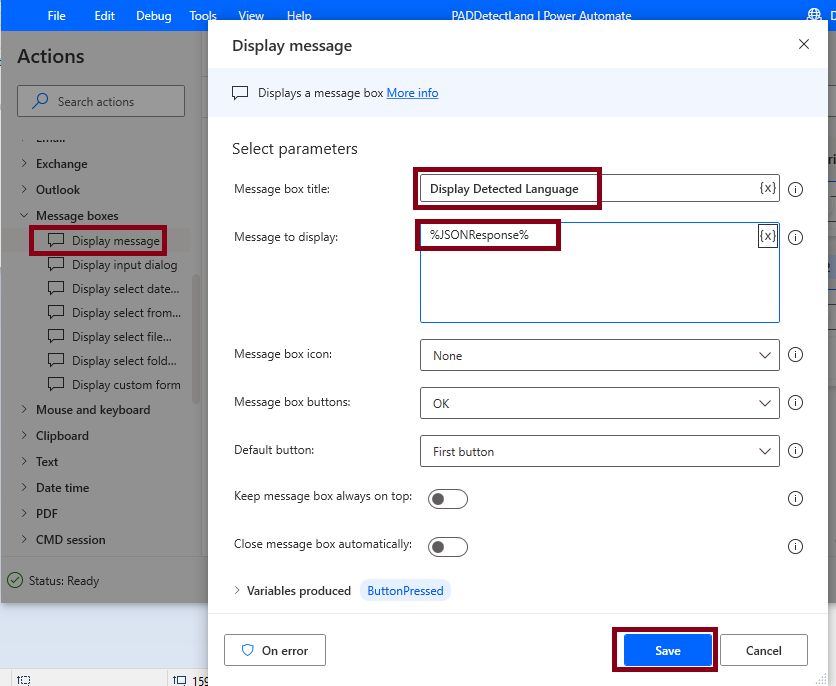Viewport: 836px width, 686px height.
Task: Open the Message box buttons dropdown showing OK
Action: click(599, 403)
